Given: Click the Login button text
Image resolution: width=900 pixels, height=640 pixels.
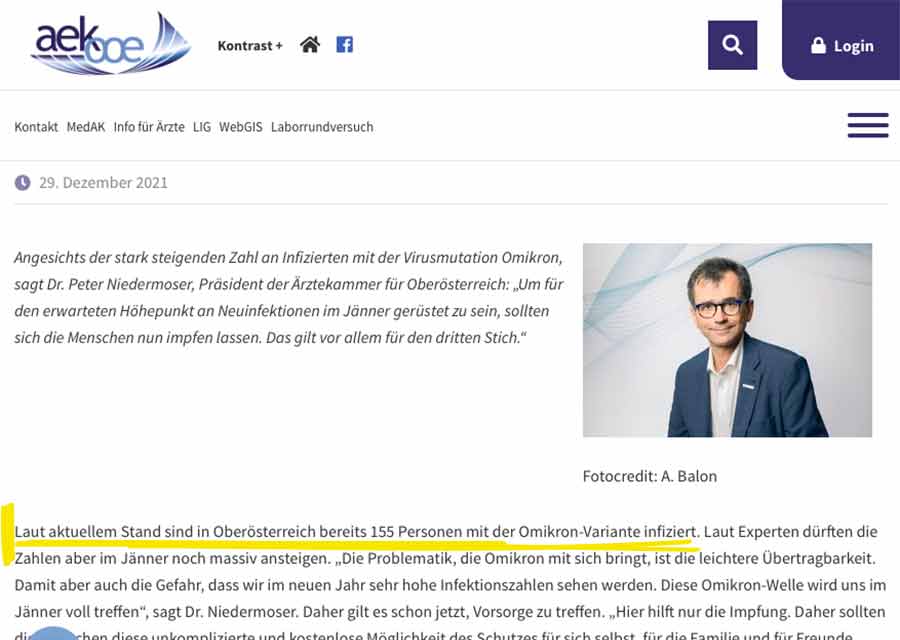Looking at the screenshot, I should (x=854, y=46).
